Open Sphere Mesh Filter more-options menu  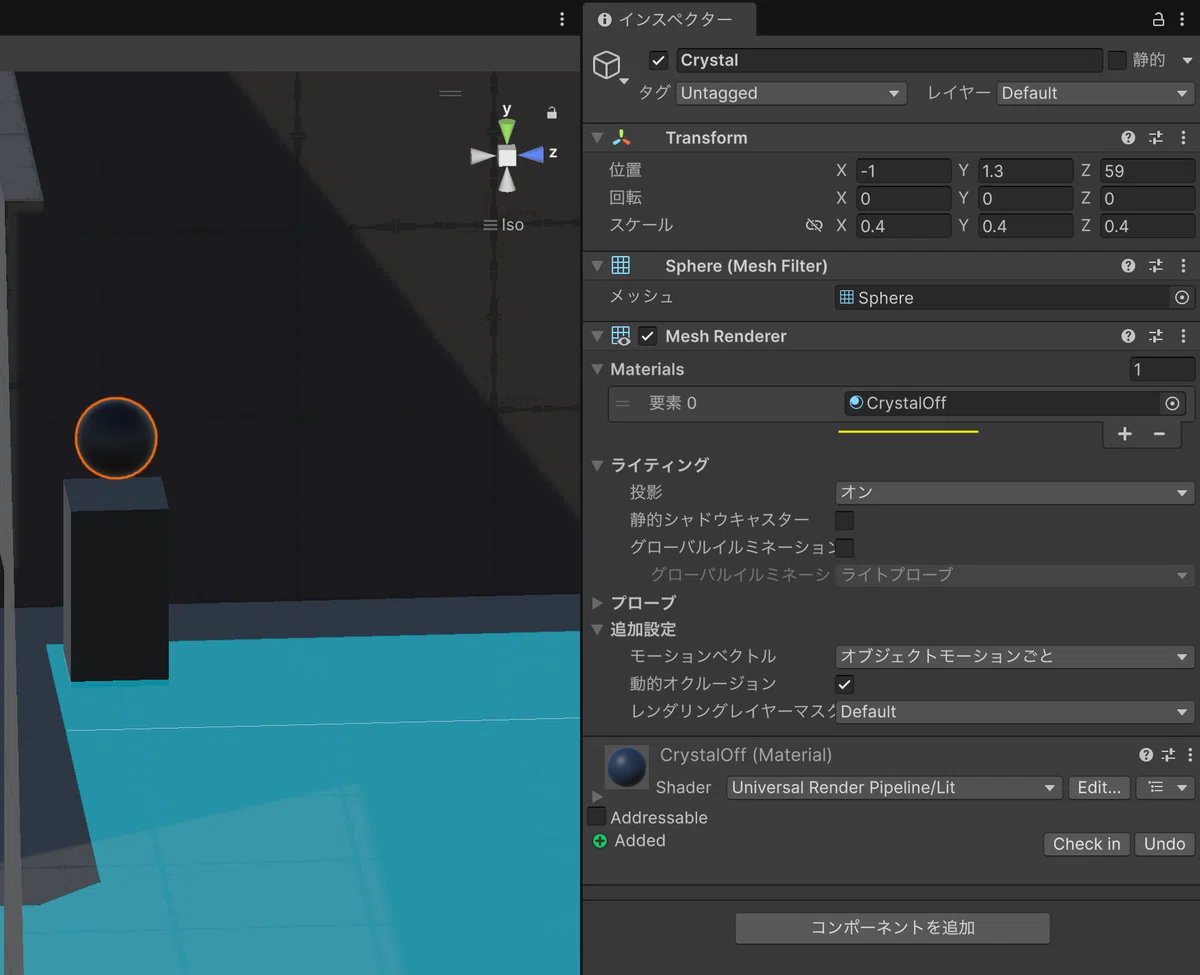(x=1183, y=266)
